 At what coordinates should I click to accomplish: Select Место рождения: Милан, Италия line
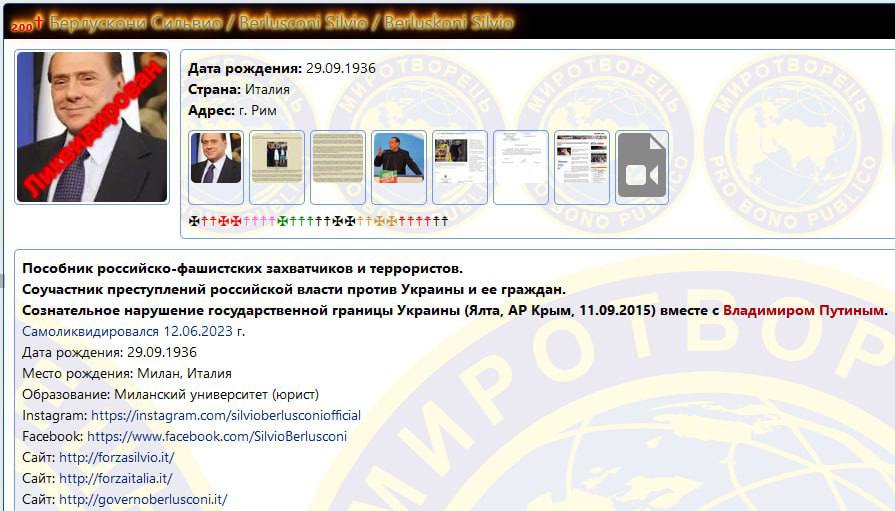[x=127, y=374]
